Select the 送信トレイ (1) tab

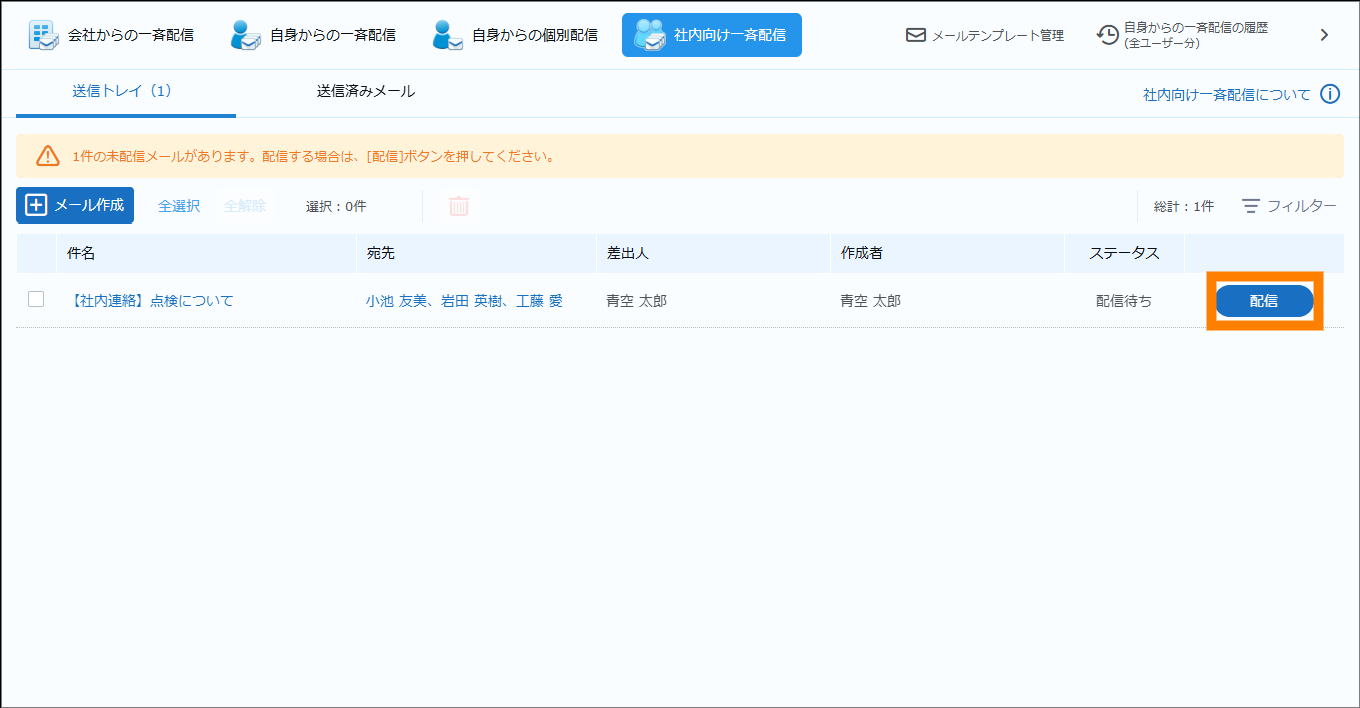click(x=122, y=91)
